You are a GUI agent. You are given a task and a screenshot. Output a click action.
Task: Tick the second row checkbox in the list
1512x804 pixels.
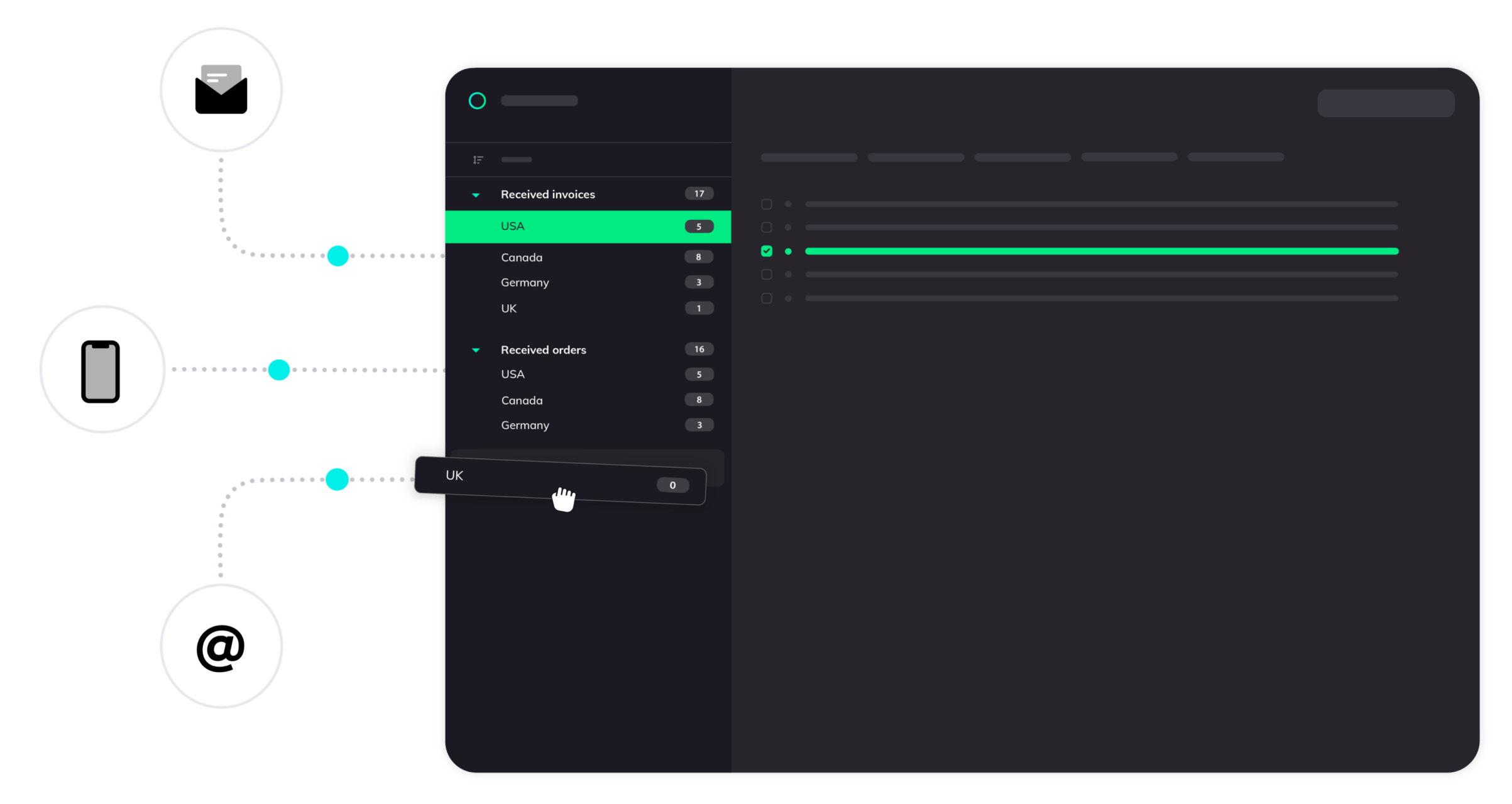(x=767, y=227)
